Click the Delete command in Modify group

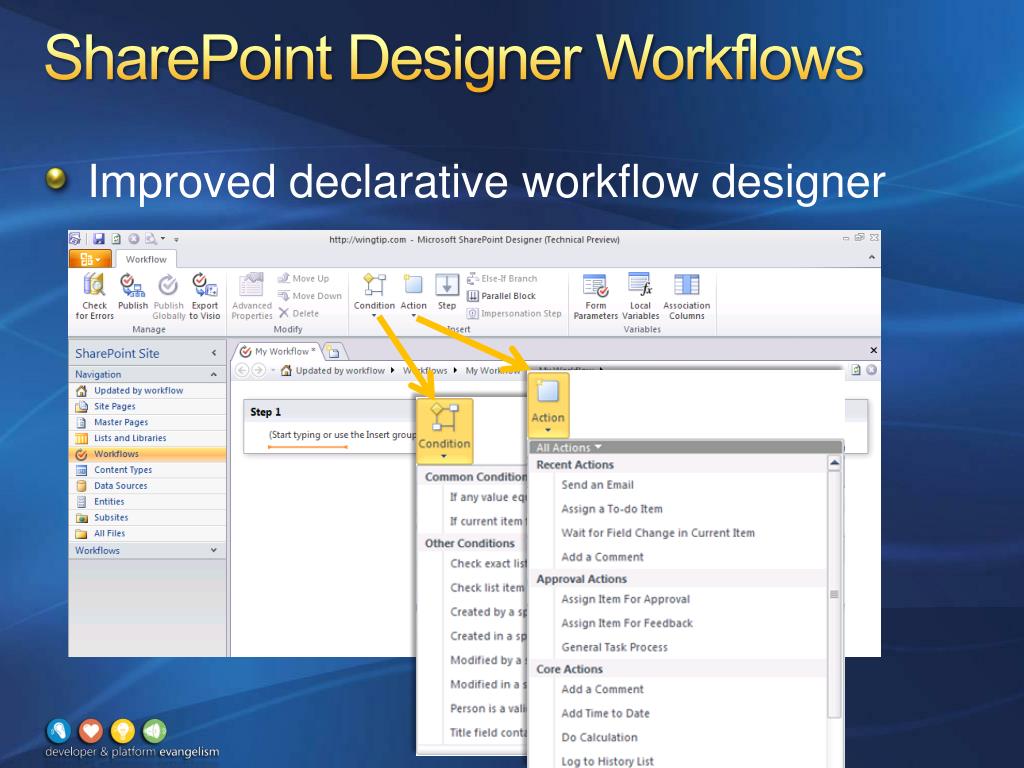(x=299, y=313)
